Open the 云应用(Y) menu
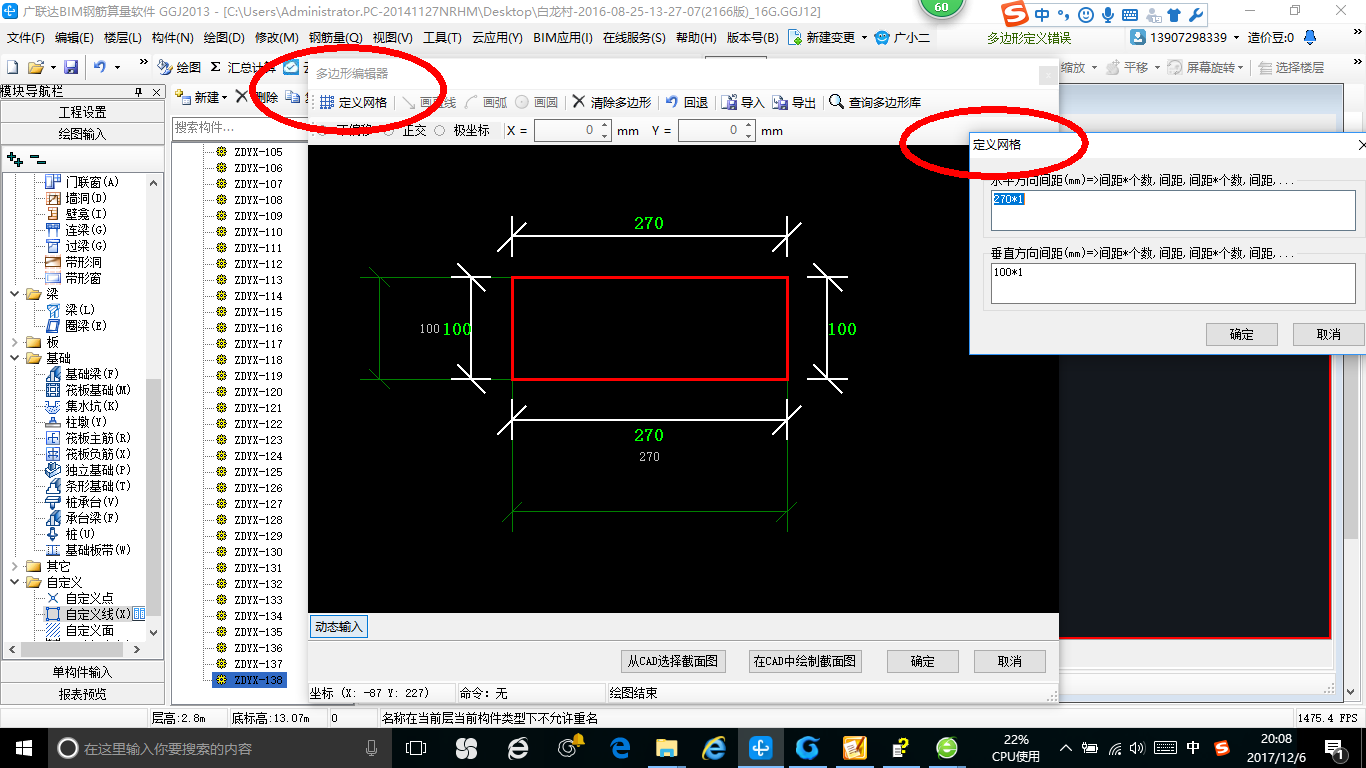 tap(497, 38)
